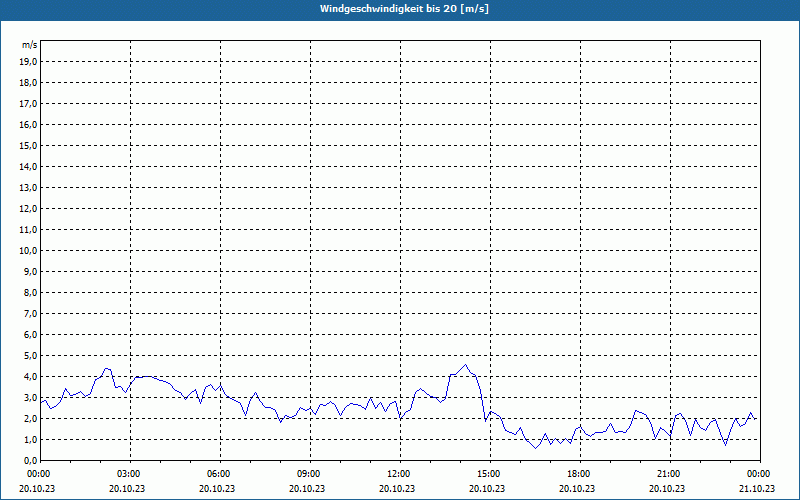This screenshot has width=800, height=500.
Task: Select the 20.10.23 date under 06:00
Action: [217, 488]
